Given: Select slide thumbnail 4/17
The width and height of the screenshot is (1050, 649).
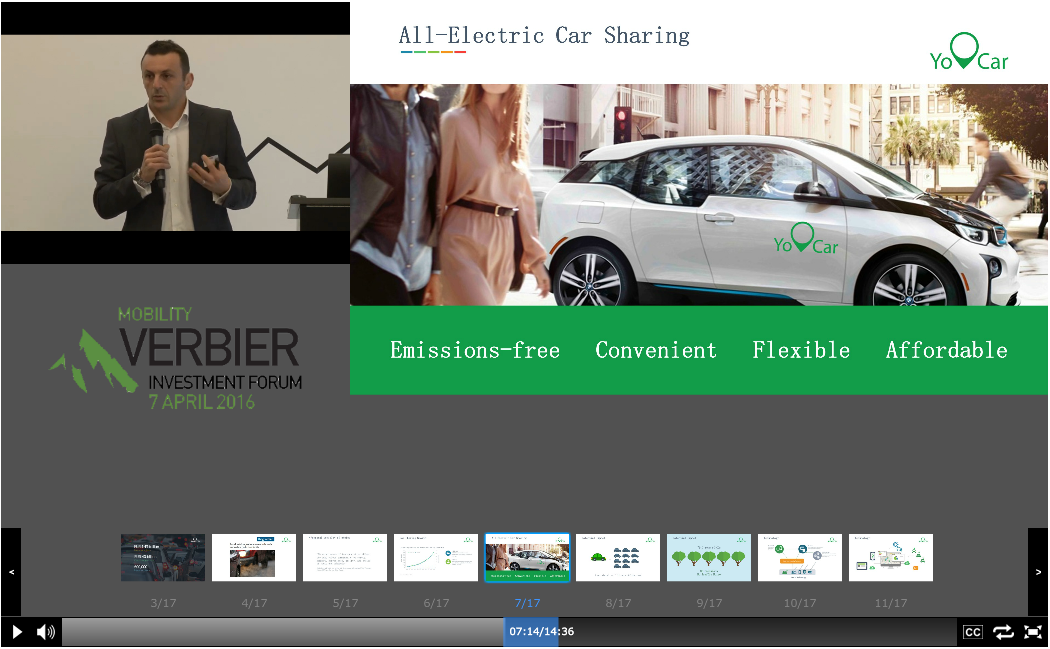Looking at the screenshot, I should (254, 557).
